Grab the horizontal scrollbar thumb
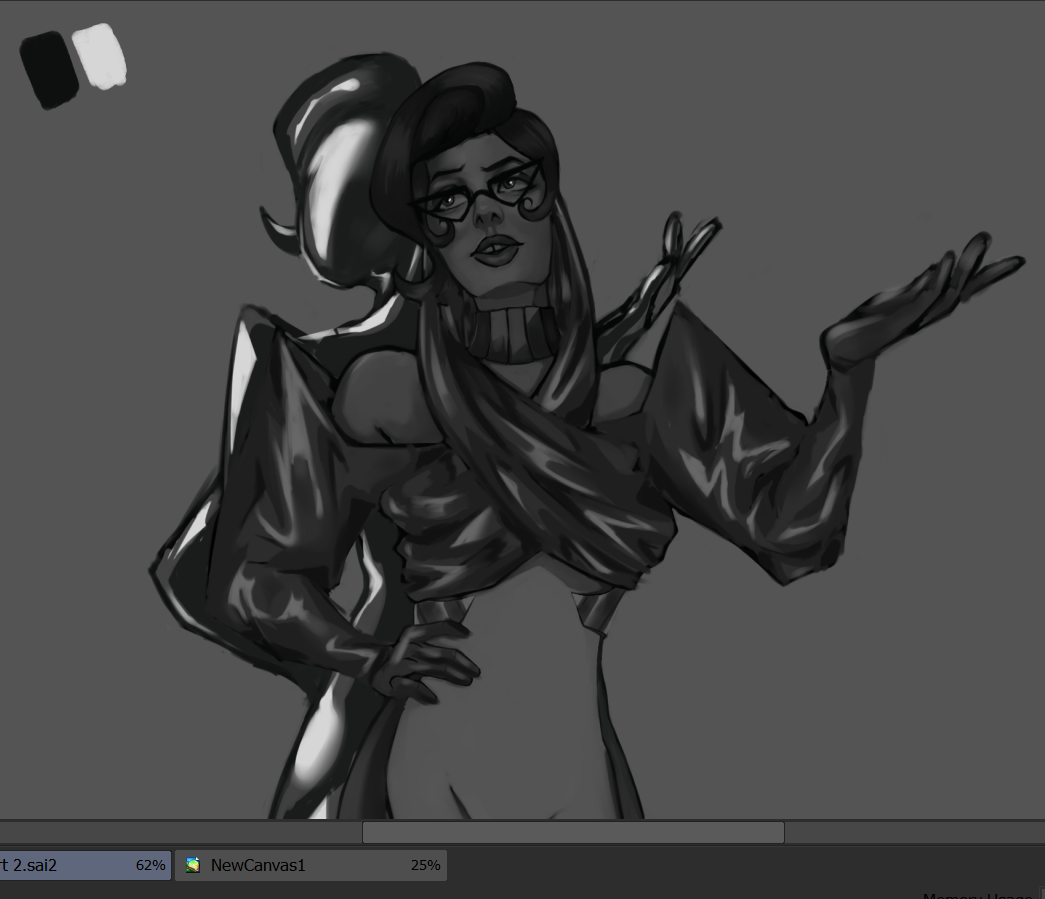This screenshot has width=1045, height=899. coord(572,832)
